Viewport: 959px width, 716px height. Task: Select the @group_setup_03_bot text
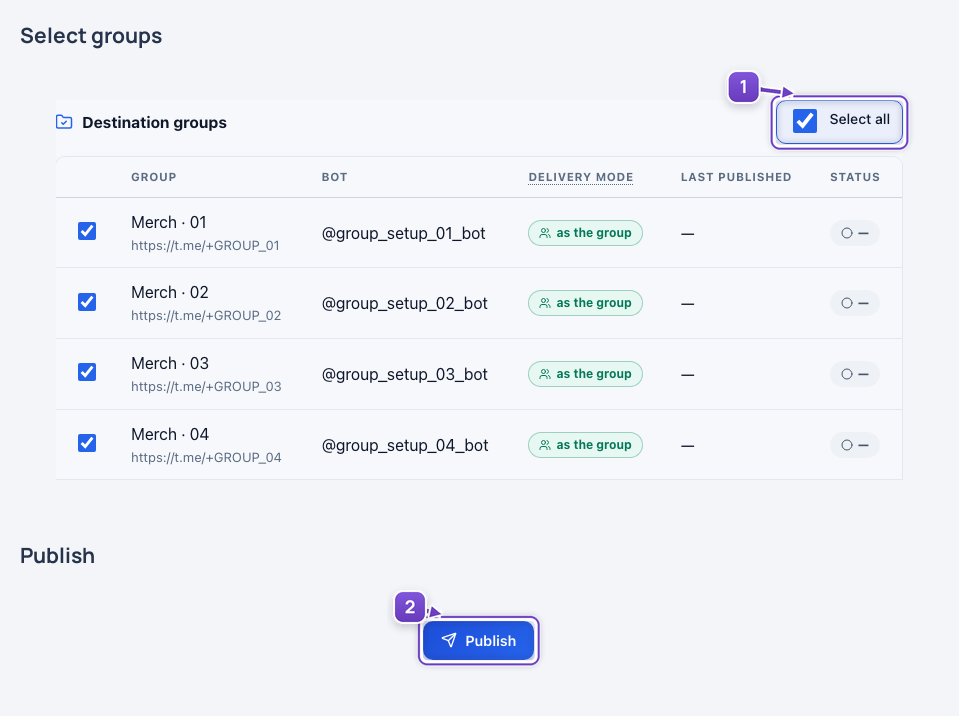point(404,375)
